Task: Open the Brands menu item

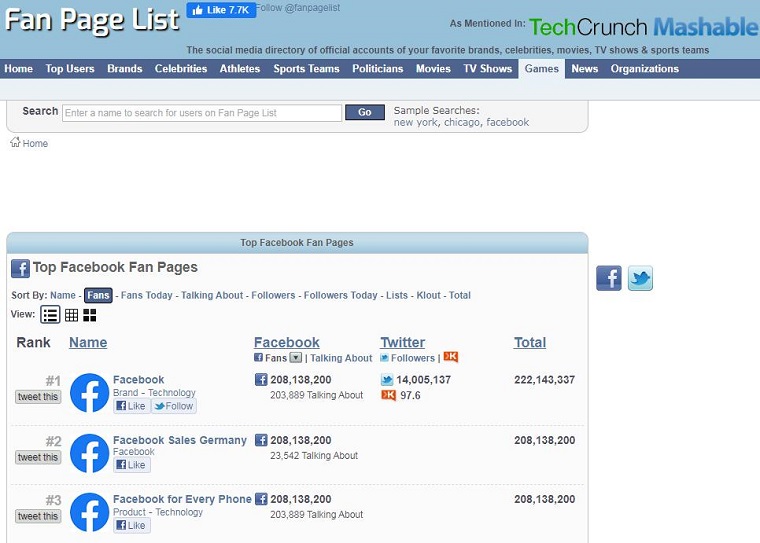Action: (x=125, y=68)
